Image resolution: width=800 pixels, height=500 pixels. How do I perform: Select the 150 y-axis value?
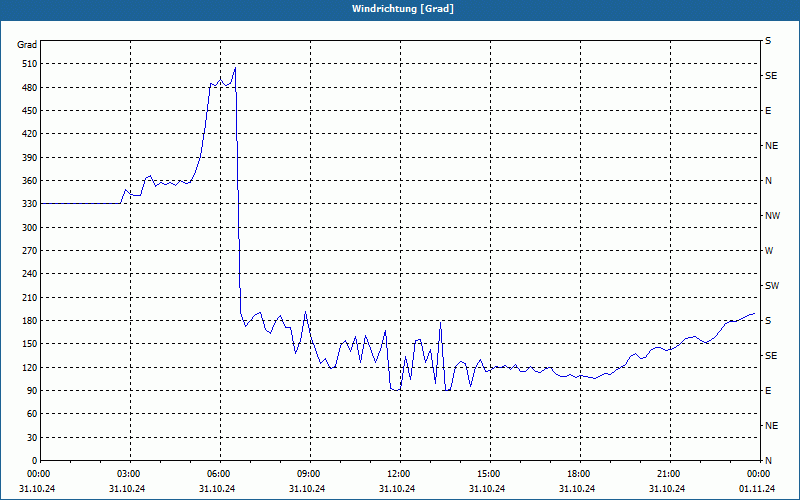coord(30,344)
